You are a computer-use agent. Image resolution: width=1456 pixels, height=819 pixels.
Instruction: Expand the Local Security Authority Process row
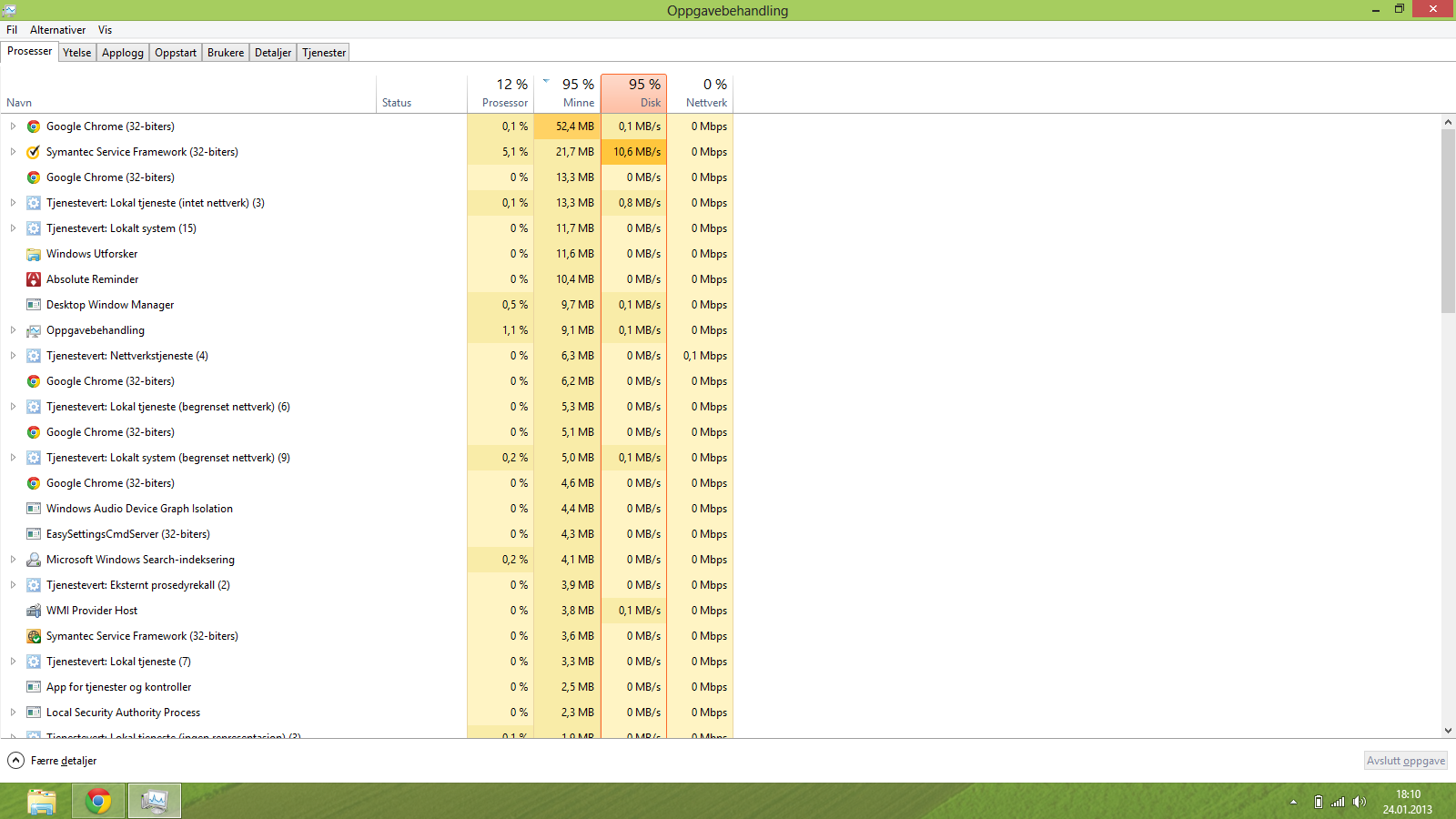(x=13, y=713)
